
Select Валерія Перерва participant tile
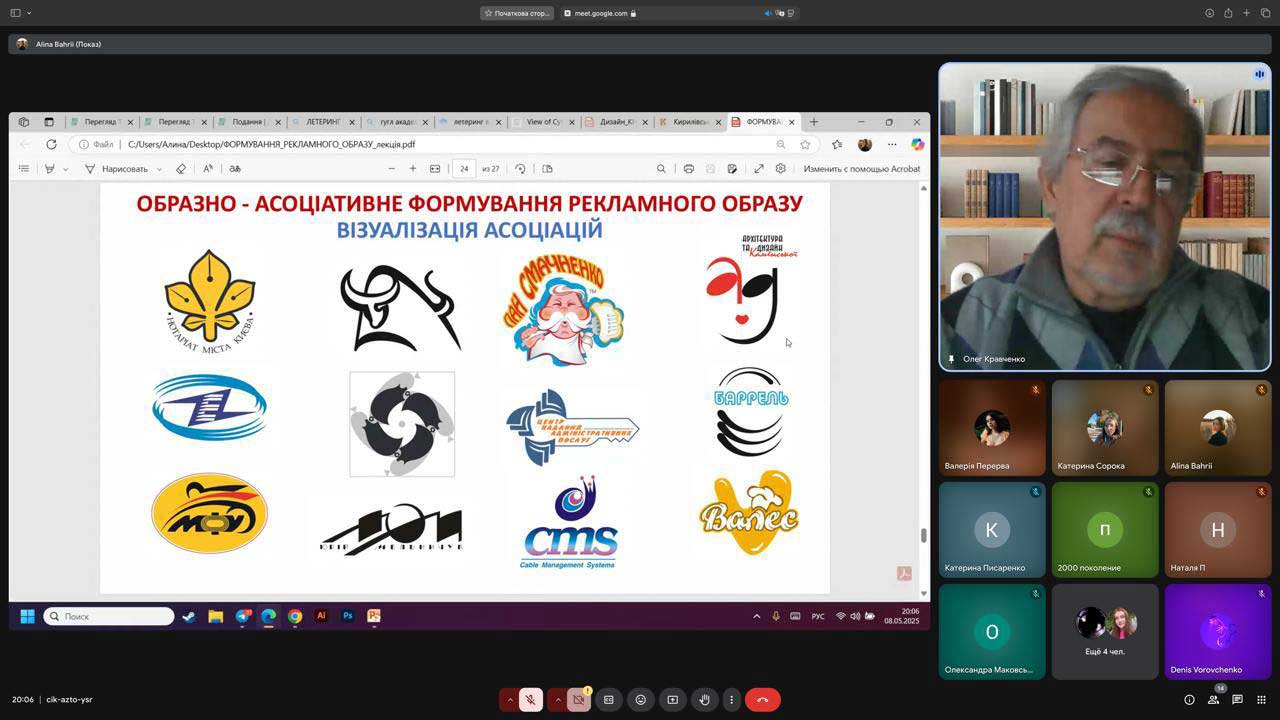pos(992,428)
